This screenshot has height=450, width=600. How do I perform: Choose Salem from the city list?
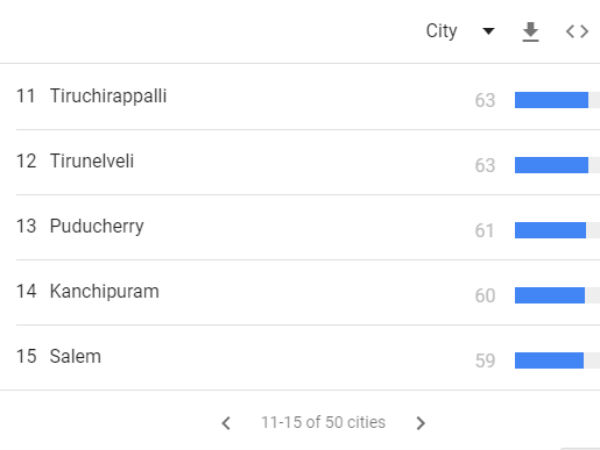75,356
